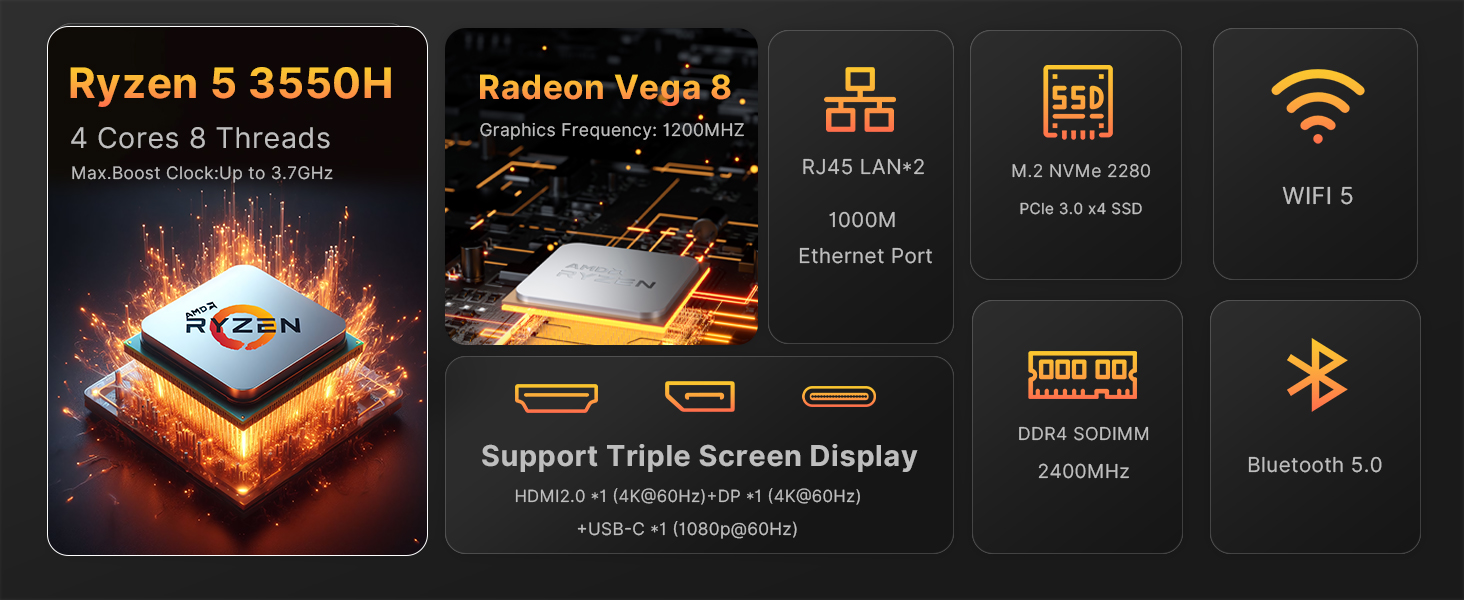Select the AMD Ryzen CPU fire image
The image size is (1464, 600).
point(237,370)
